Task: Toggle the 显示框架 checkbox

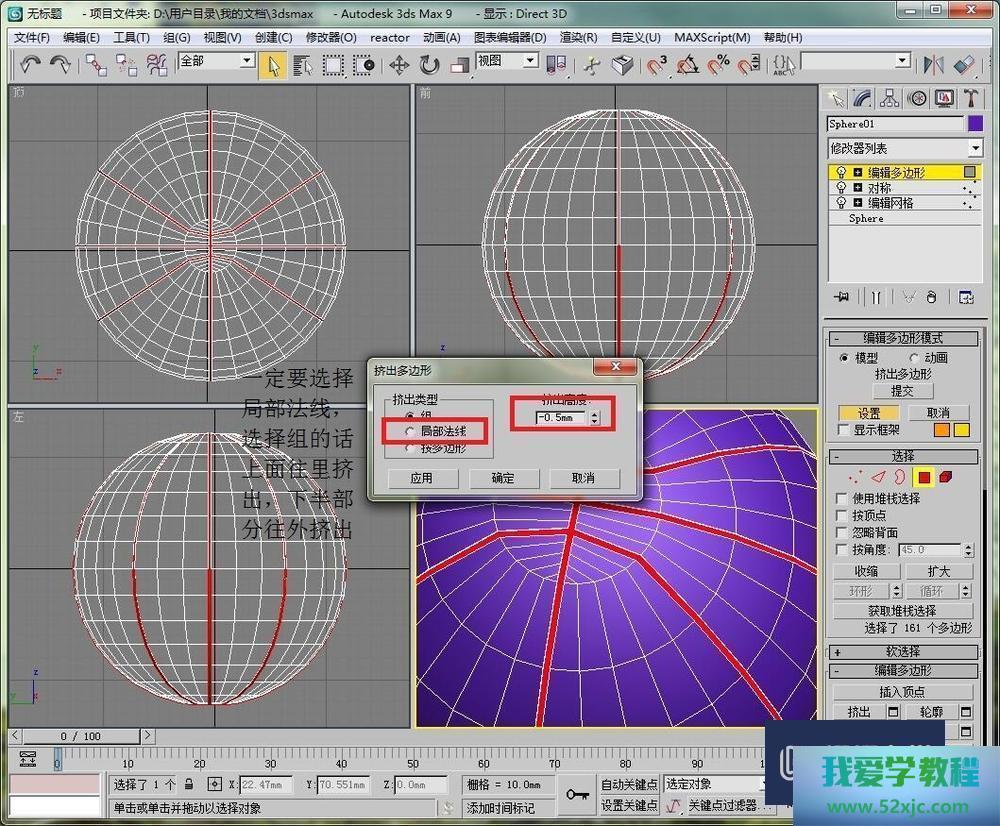Action: pos(842,430)
